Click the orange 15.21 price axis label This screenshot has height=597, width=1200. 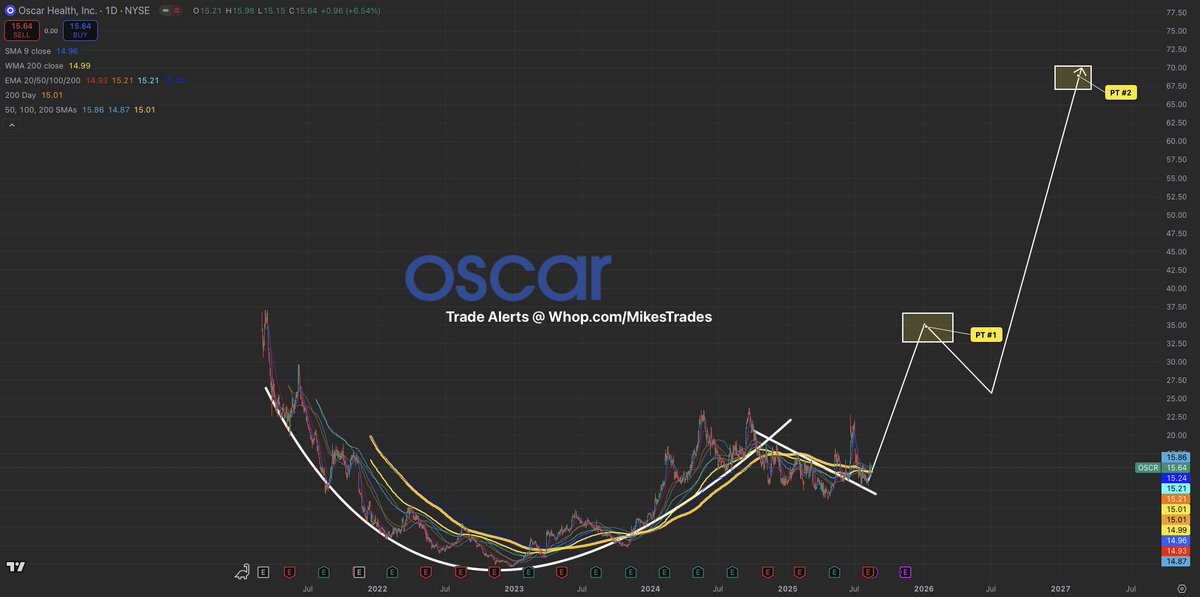[x=1174, y=498]
